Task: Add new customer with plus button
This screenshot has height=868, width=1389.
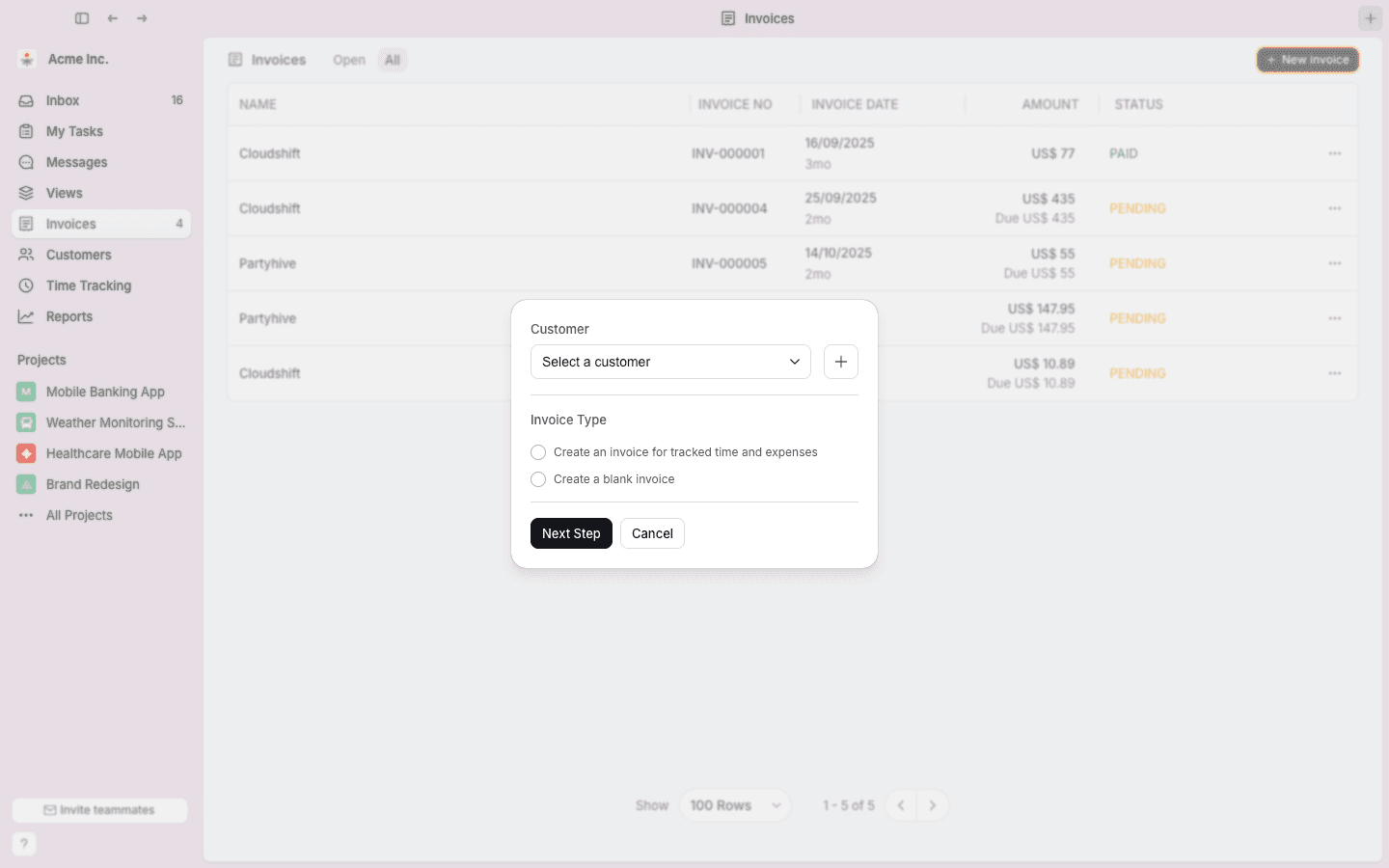Action: [x=841, y=362]
